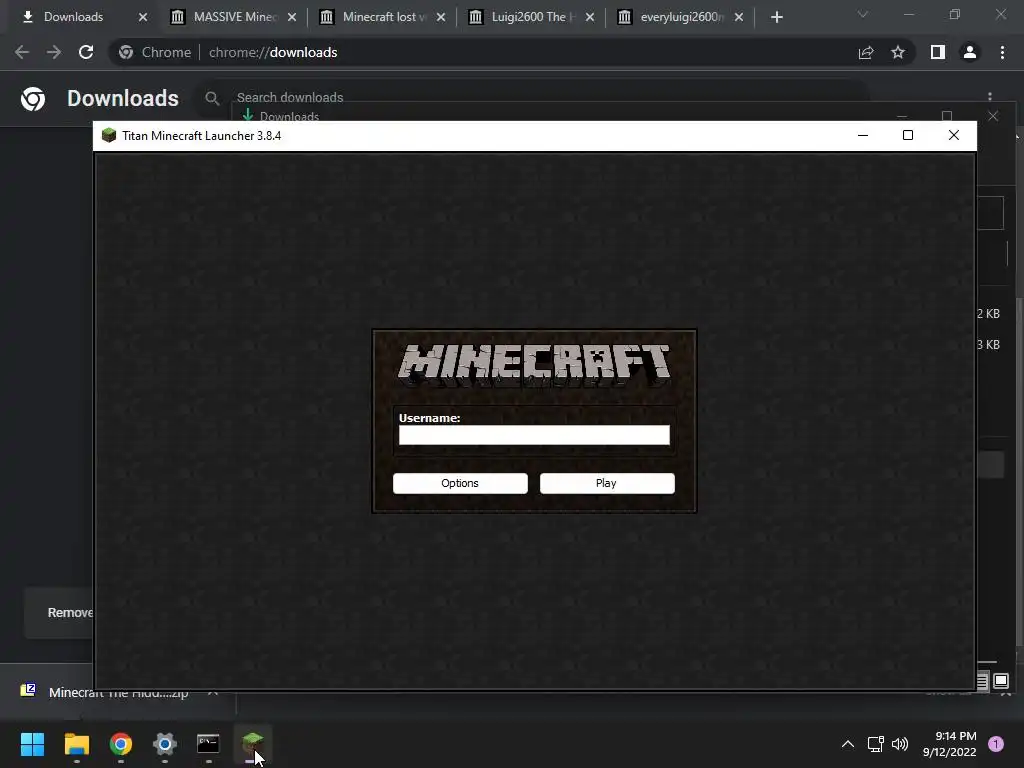
Task: Click the chrome://downloads address bar
Action: coord(483,52)
